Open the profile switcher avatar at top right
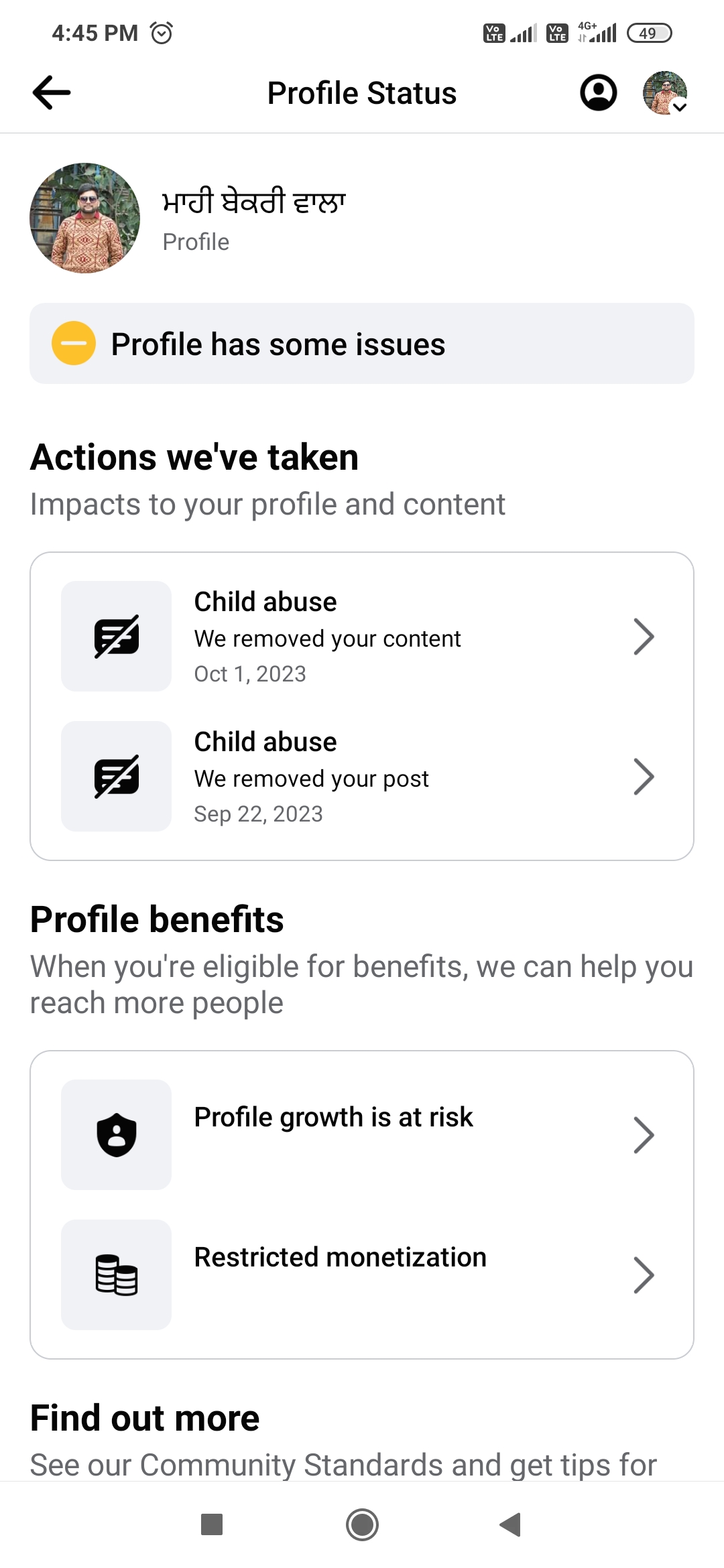 (665, 93)
